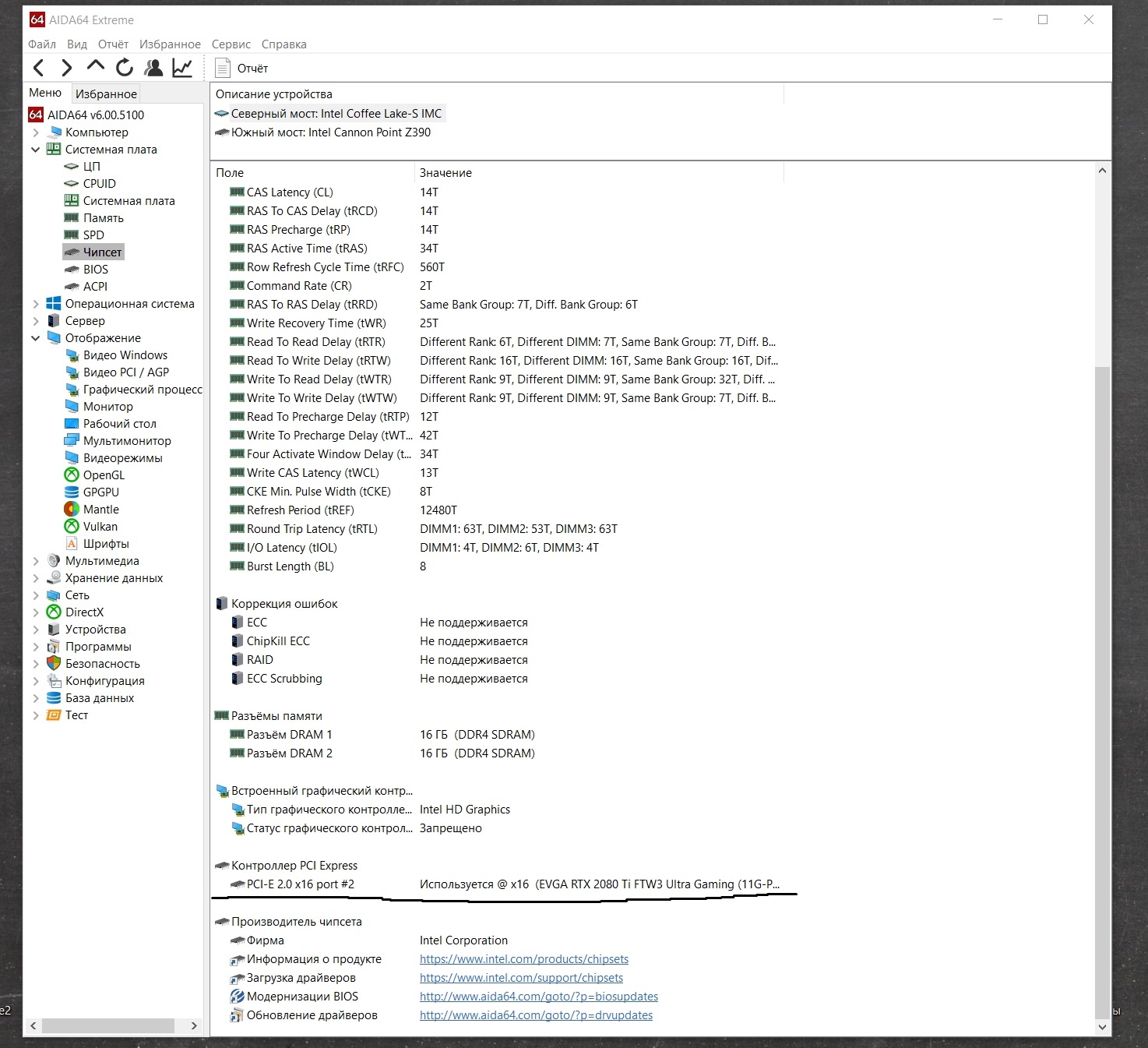Image resolution: width=1148 pixels, height=1048 pixels.
Task: Open the intel.com/products/chipsets link
Action: (x=524, y=959)
